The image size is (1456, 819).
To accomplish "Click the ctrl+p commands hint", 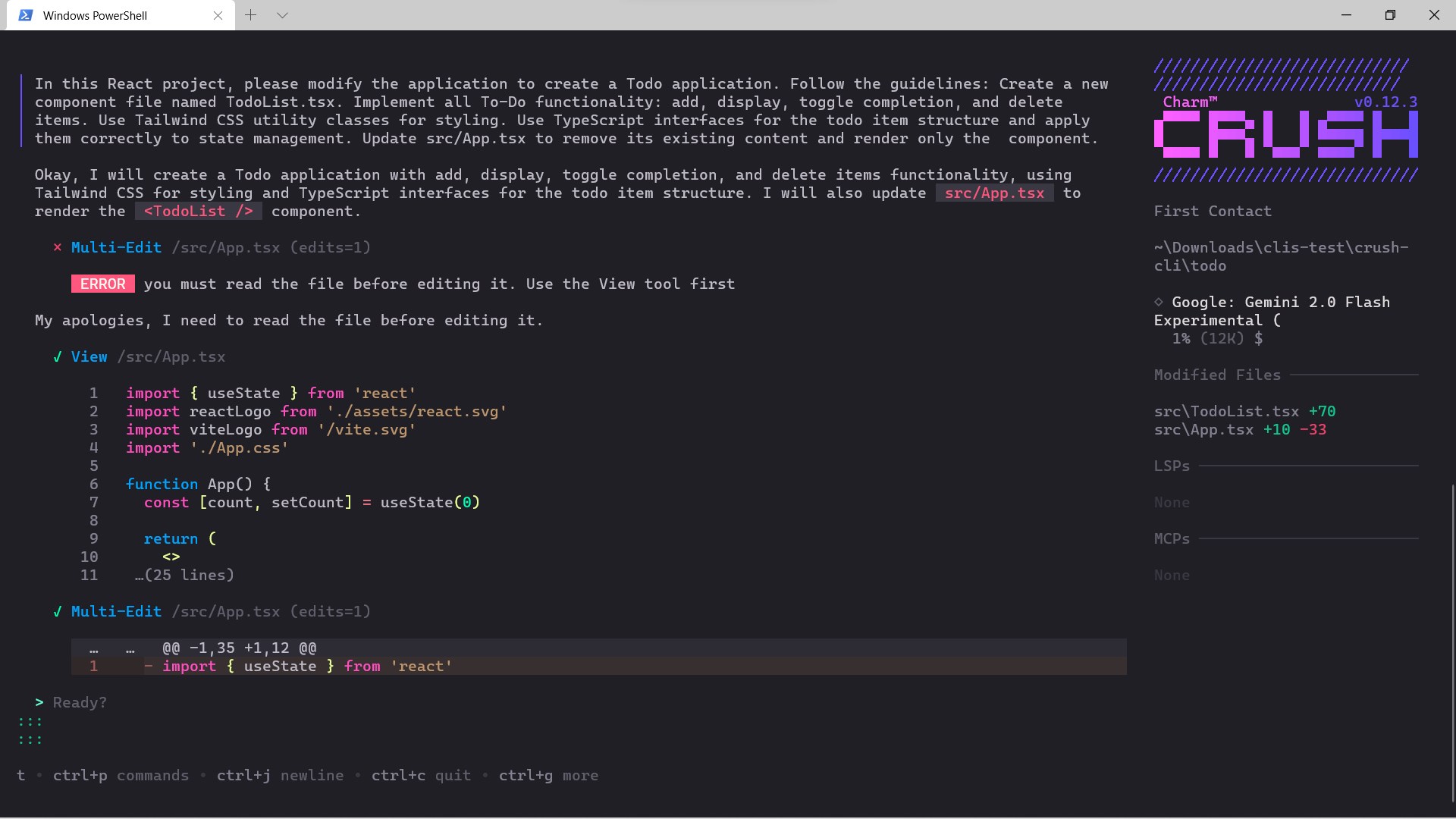I will click(x=120, y=775).
